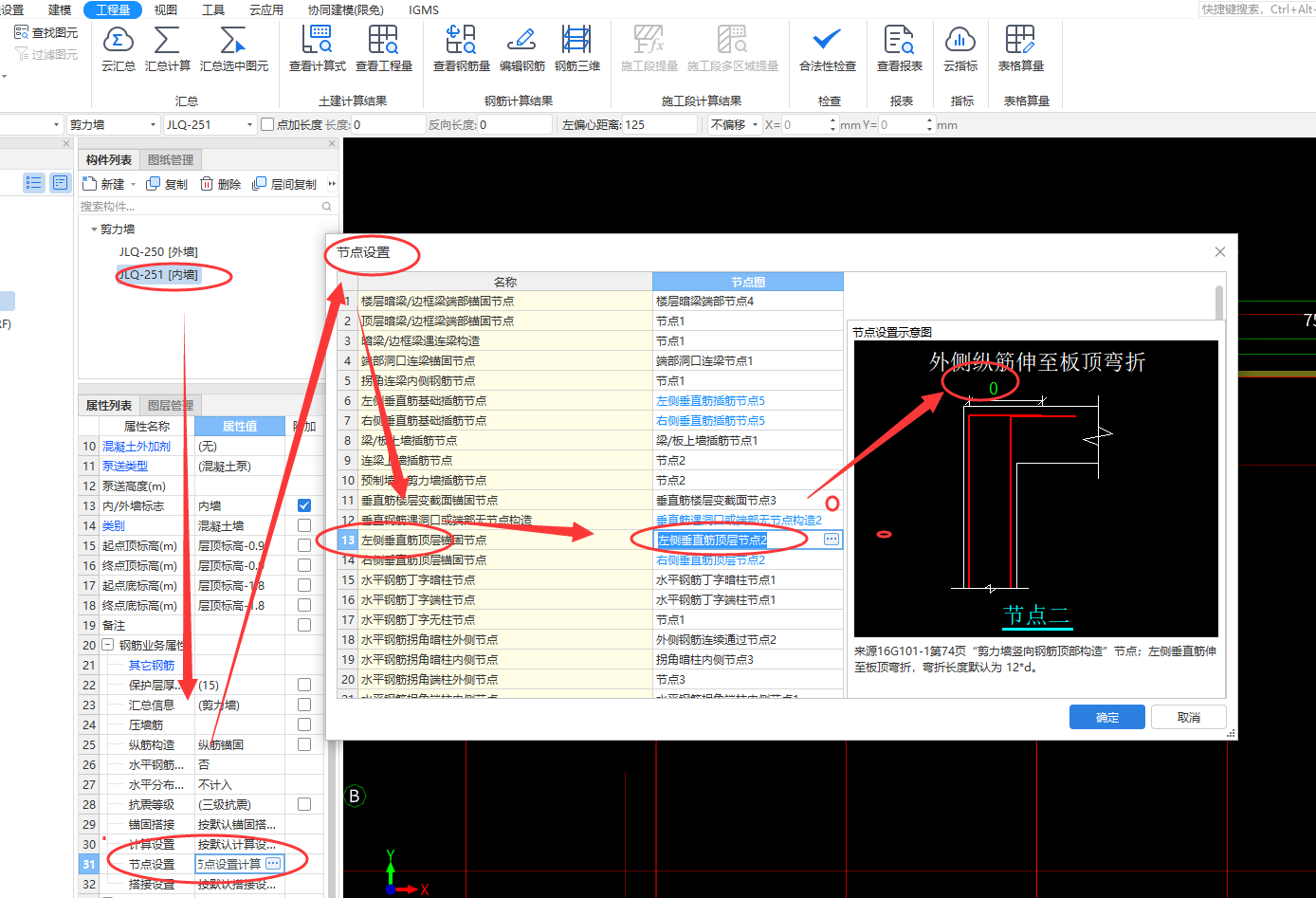
Task: Check the 抗震等级 row checkbox
Action: [x=304, y=804]
